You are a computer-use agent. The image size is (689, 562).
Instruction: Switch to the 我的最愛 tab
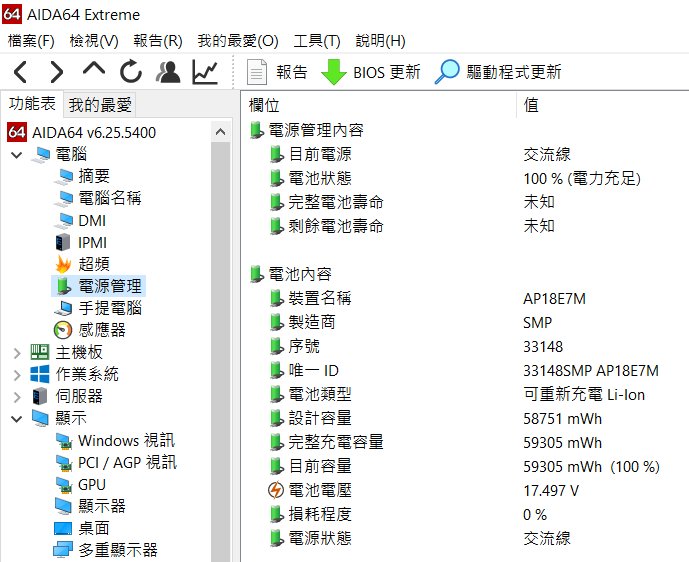click(100, 105)
